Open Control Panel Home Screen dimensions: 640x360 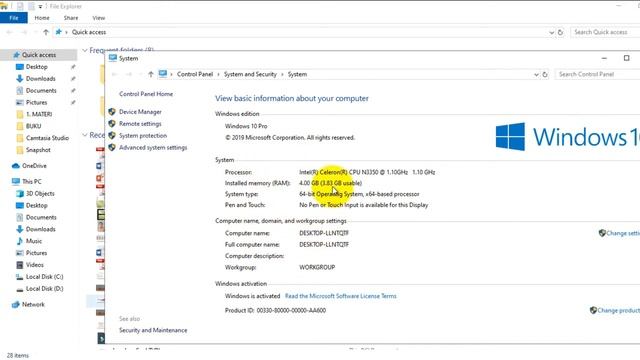[x=146, y=94]
